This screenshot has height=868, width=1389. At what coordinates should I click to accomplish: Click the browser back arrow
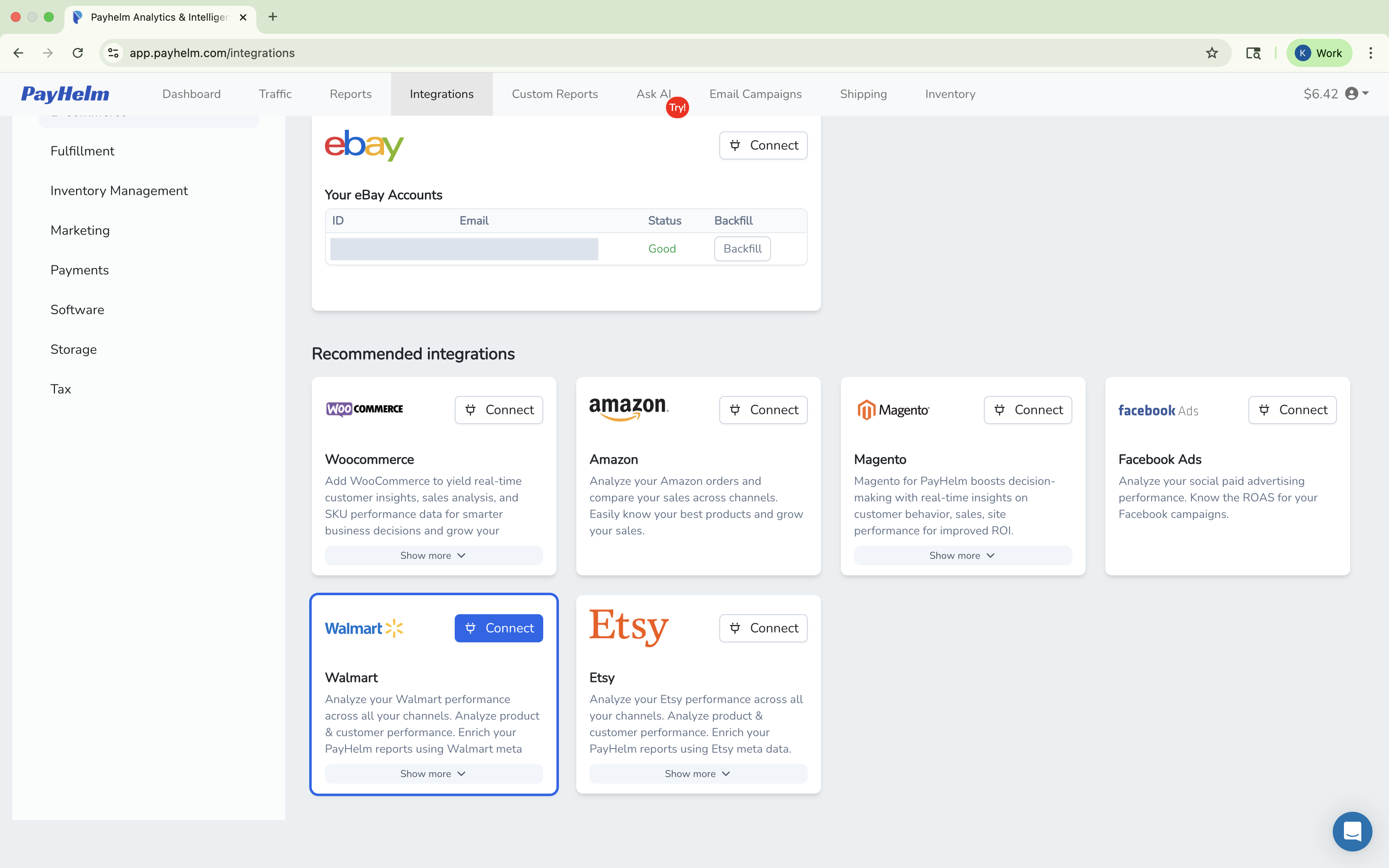pos(18,53)
